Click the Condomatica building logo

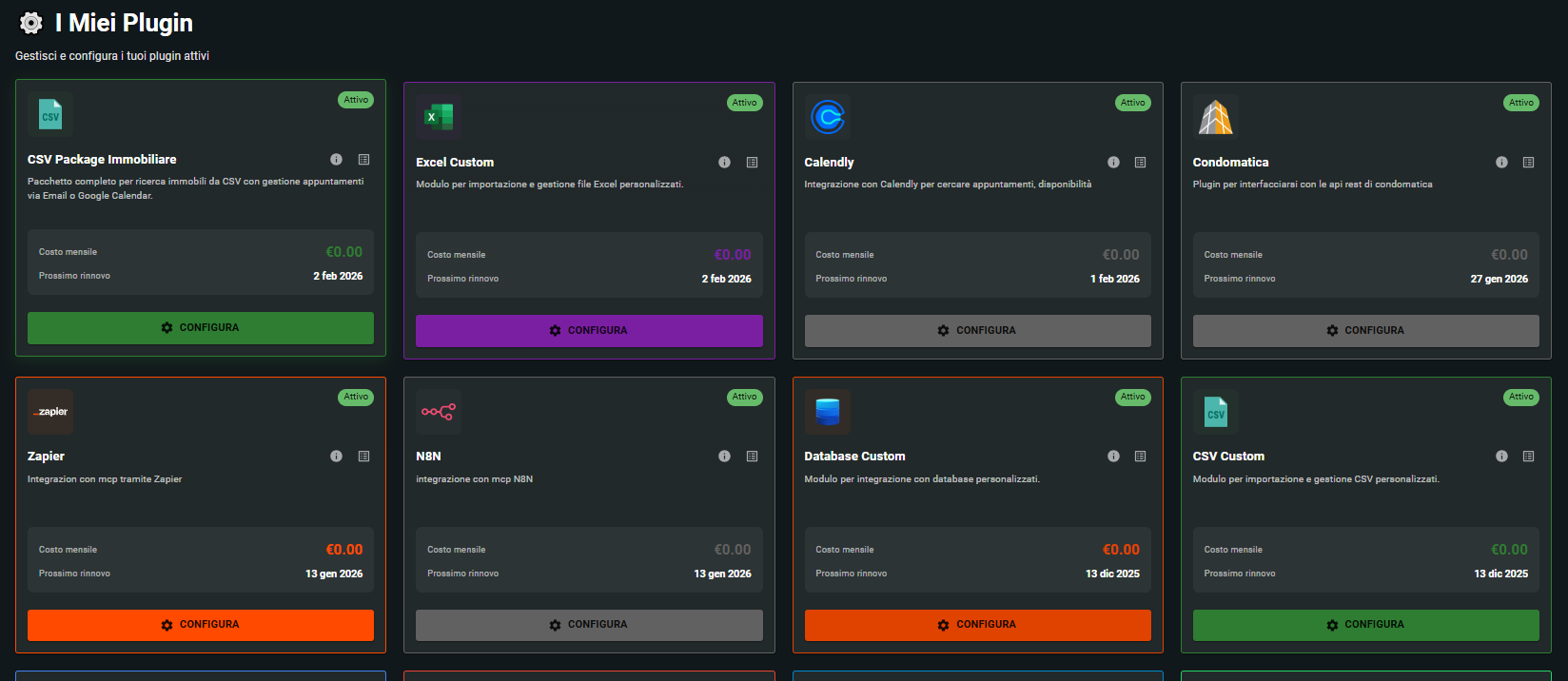point(1216,118)
